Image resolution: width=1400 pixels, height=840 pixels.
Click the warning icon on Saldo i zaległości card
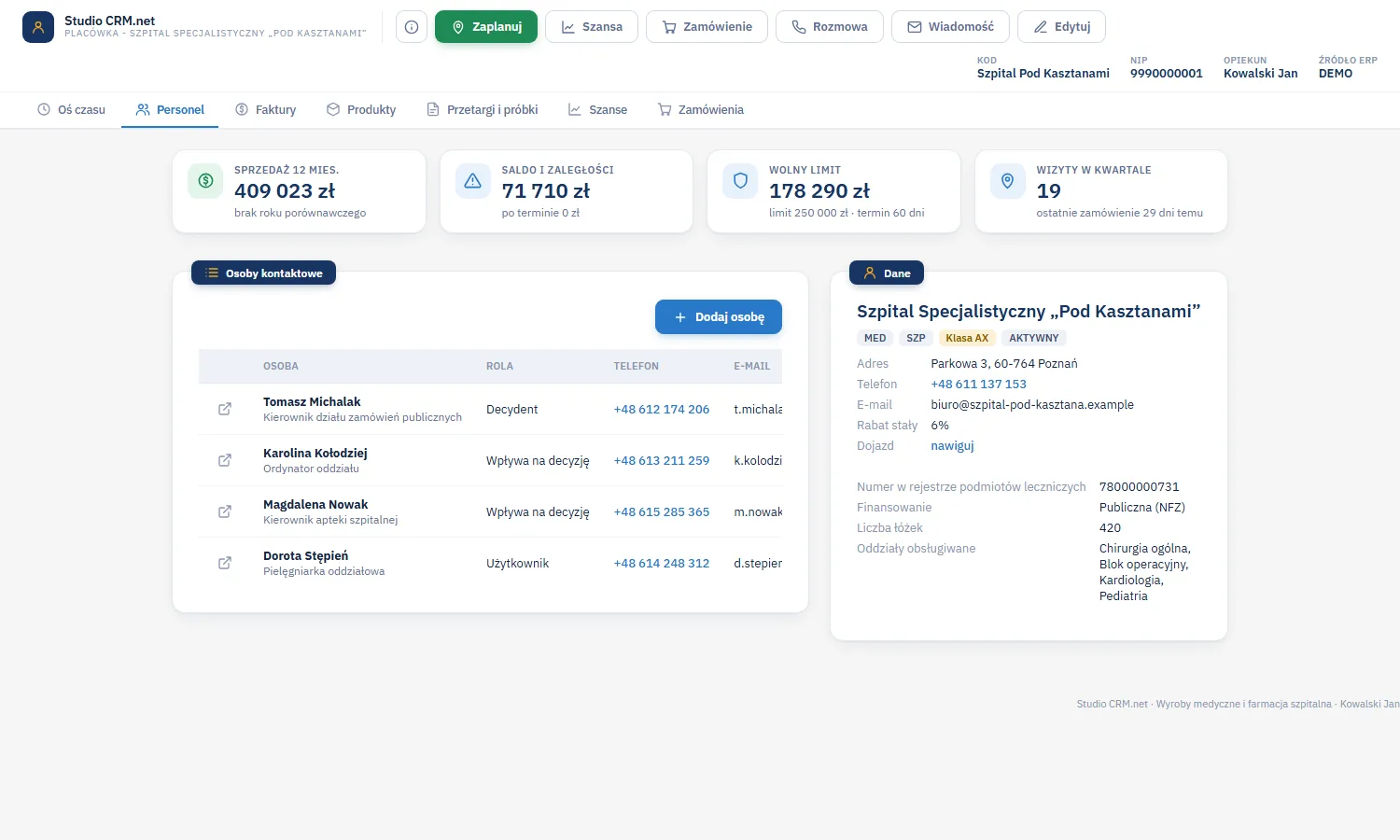473,181
